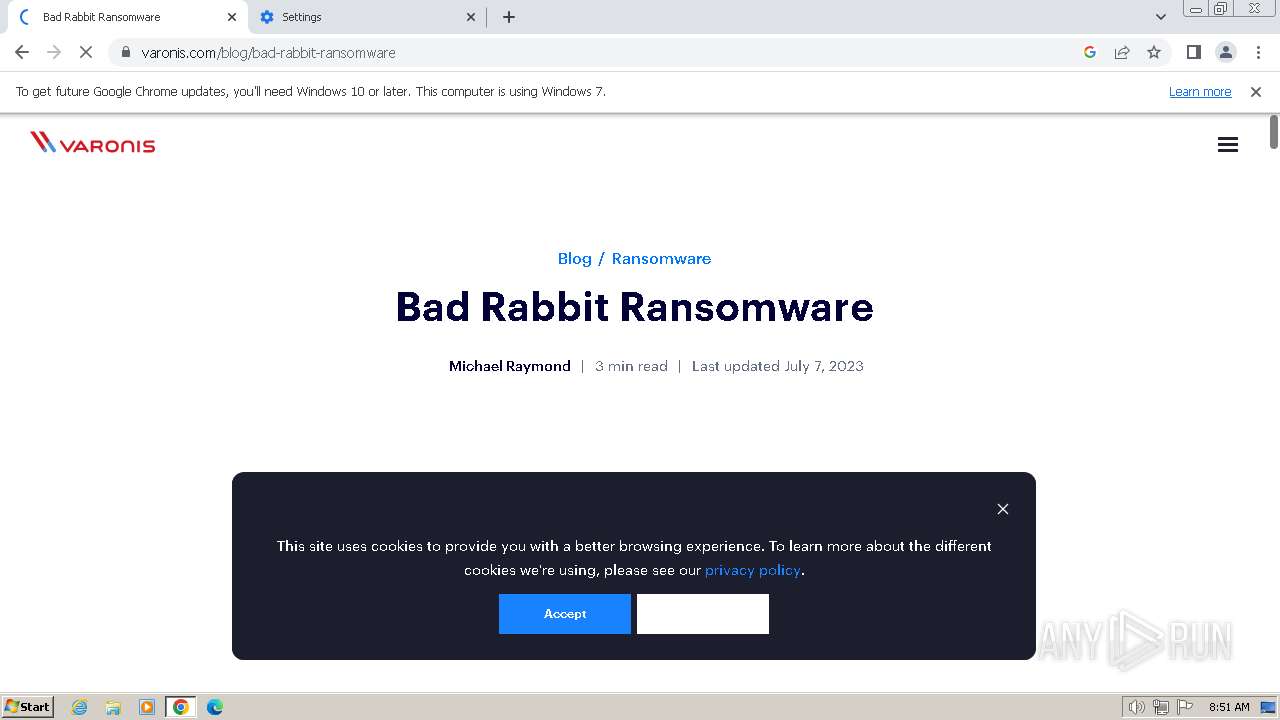
Task: Click the show desktop tray icon
Action: click(1268, 707)
